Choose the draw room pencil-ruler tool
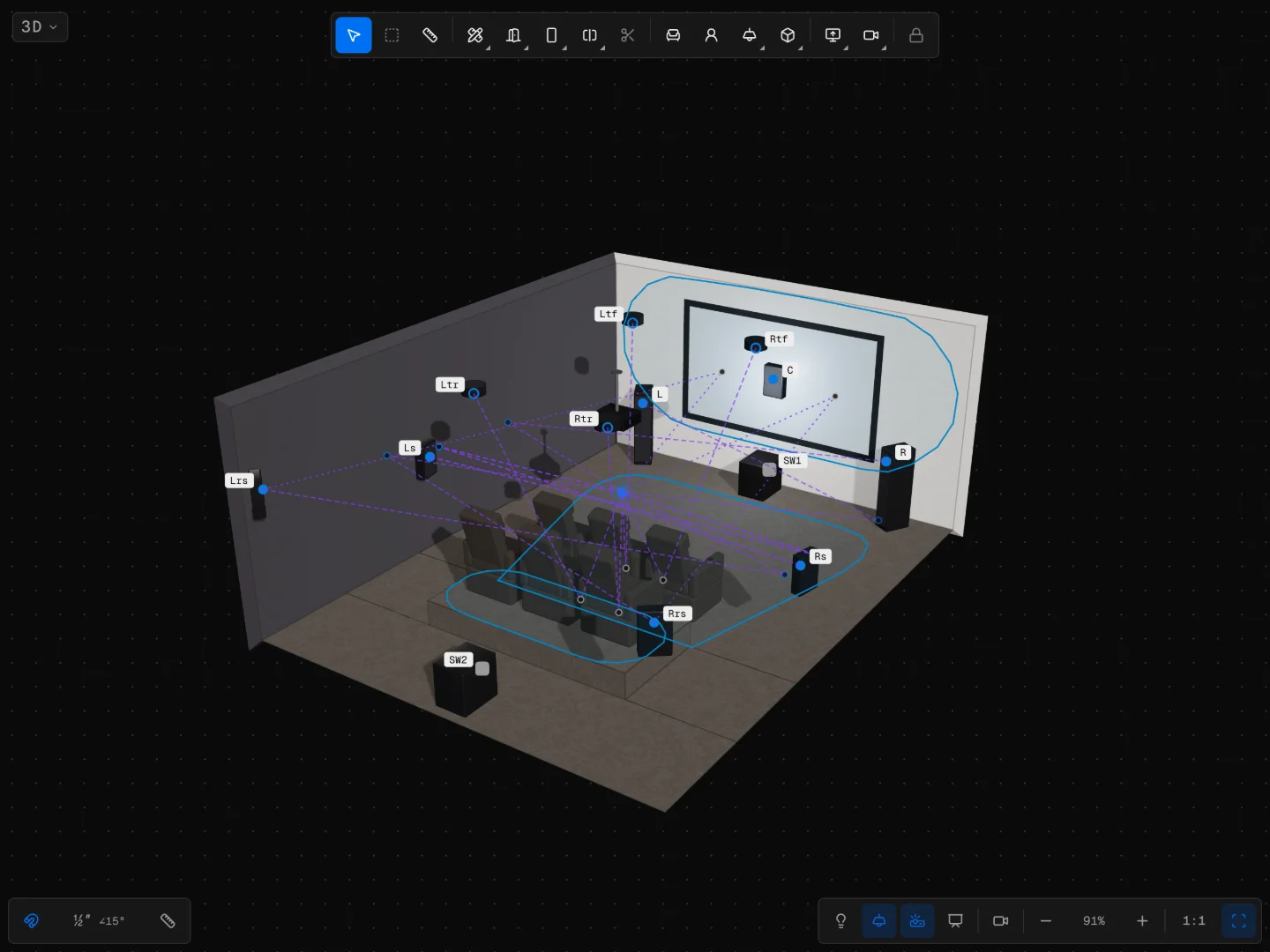1270x952 pixels. pyautogui.click(x=475, y=35)
